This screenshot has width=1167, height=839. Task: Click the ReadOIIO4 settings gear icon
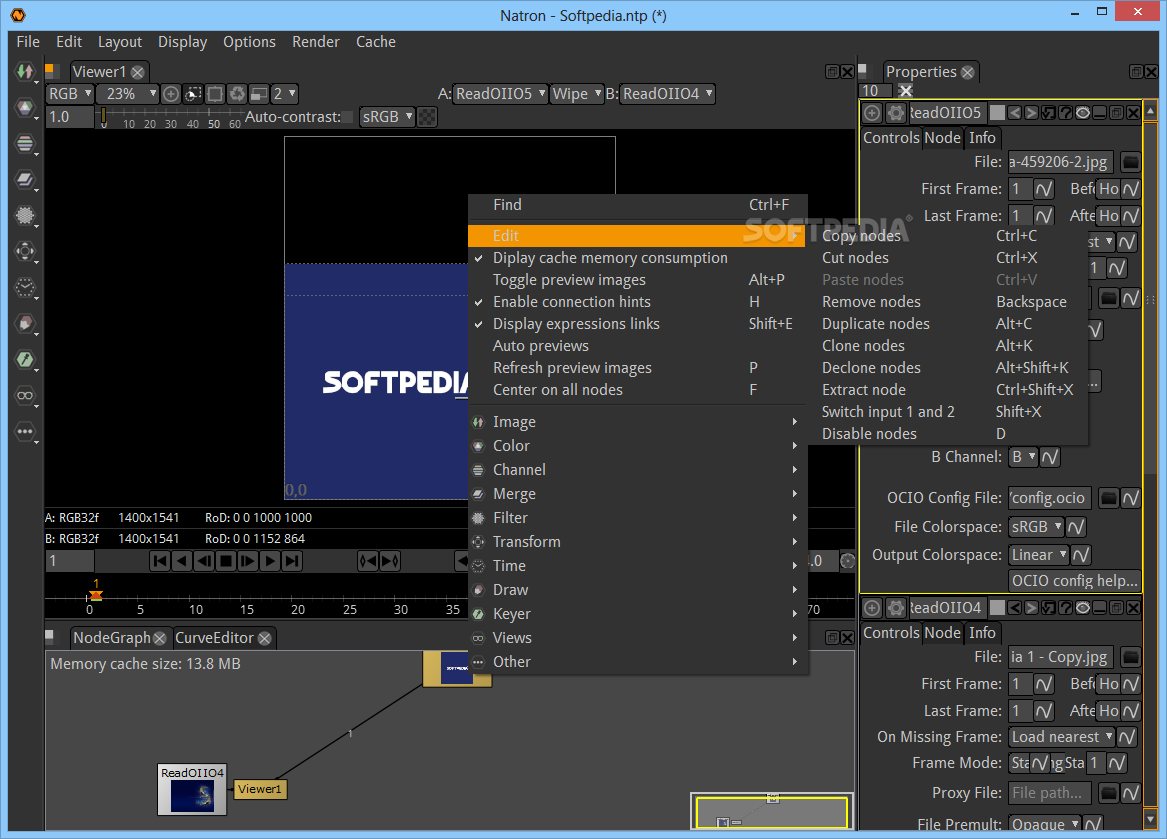[896, 608]
